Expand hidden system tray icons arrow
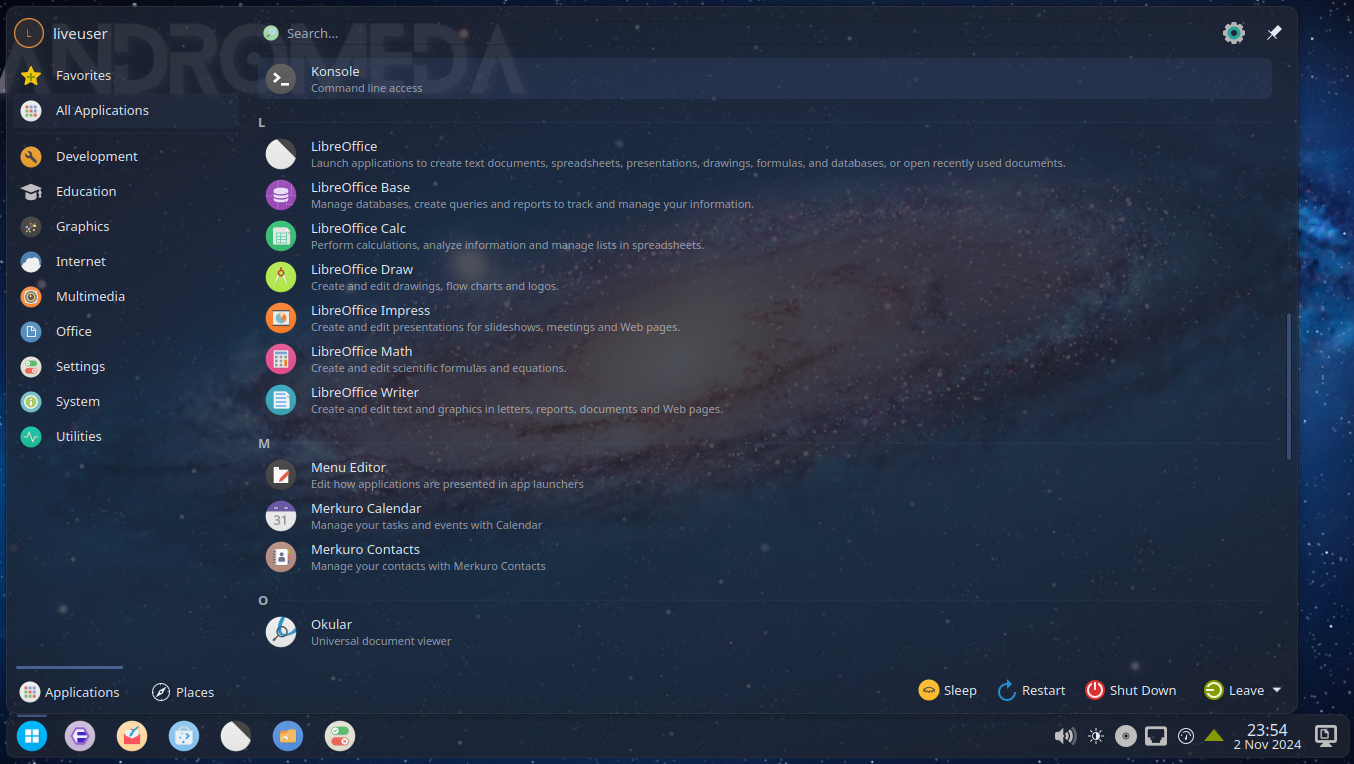 coord(1214,736)
